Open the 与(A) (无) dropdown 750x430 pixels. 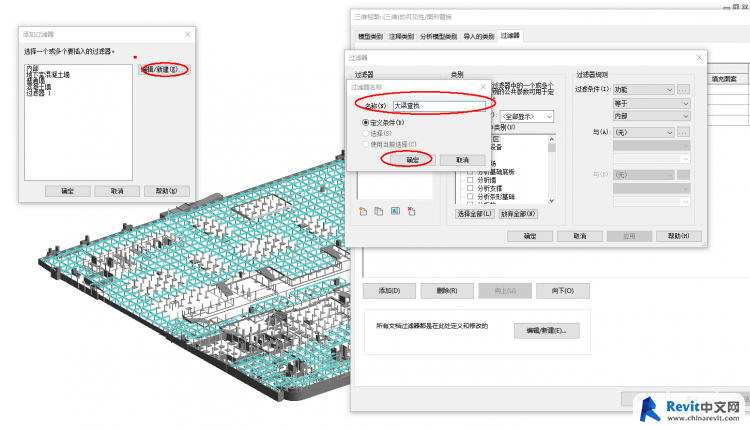[644, 132]
